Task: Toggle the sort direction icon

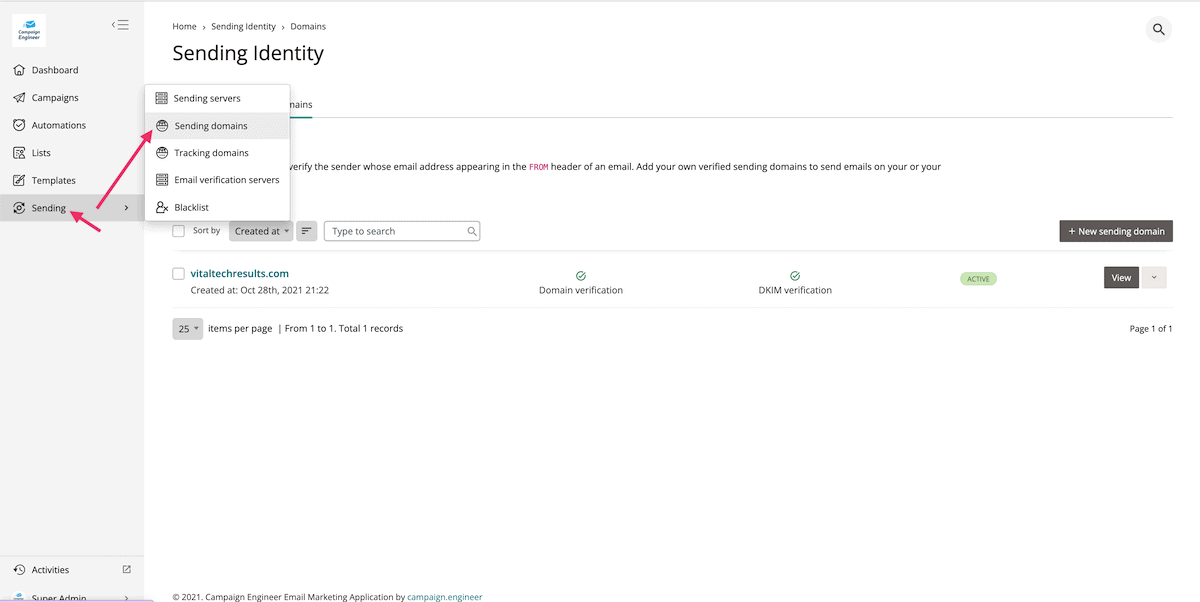Action: pos(307,231)
